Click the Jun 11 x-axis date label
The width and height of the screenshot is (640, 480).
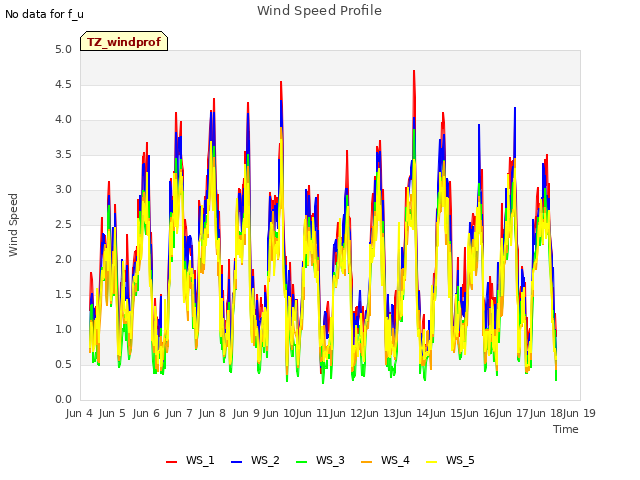312,413
